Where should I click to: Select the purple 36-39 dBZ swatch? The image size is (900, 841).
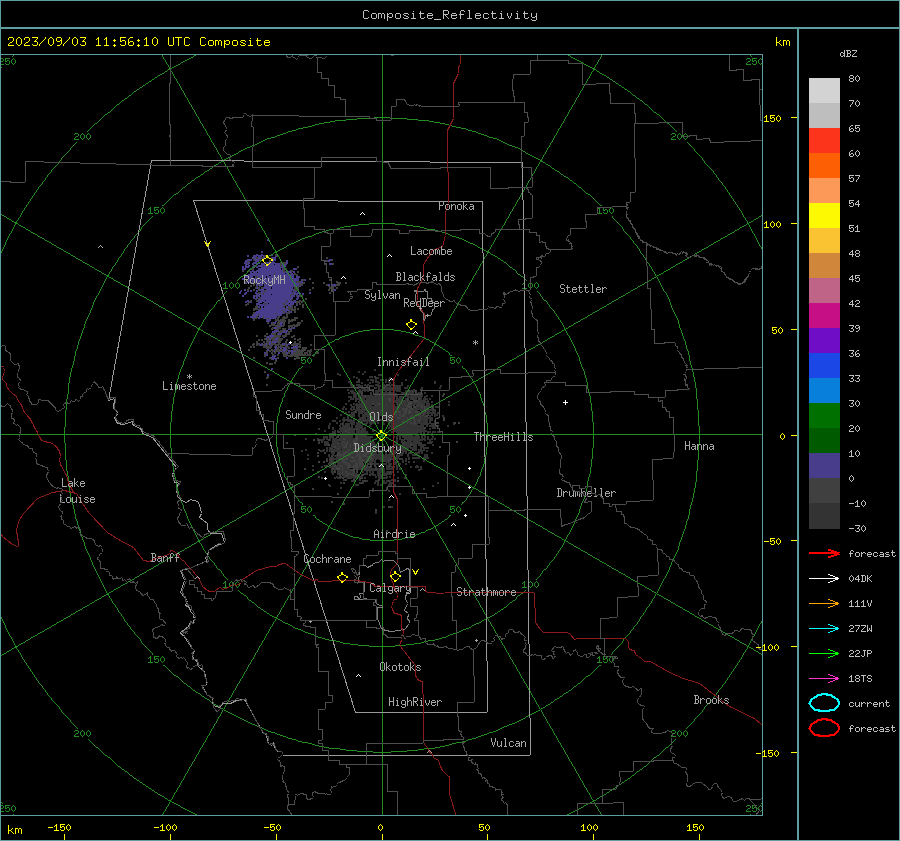click(x=824, y=341)
